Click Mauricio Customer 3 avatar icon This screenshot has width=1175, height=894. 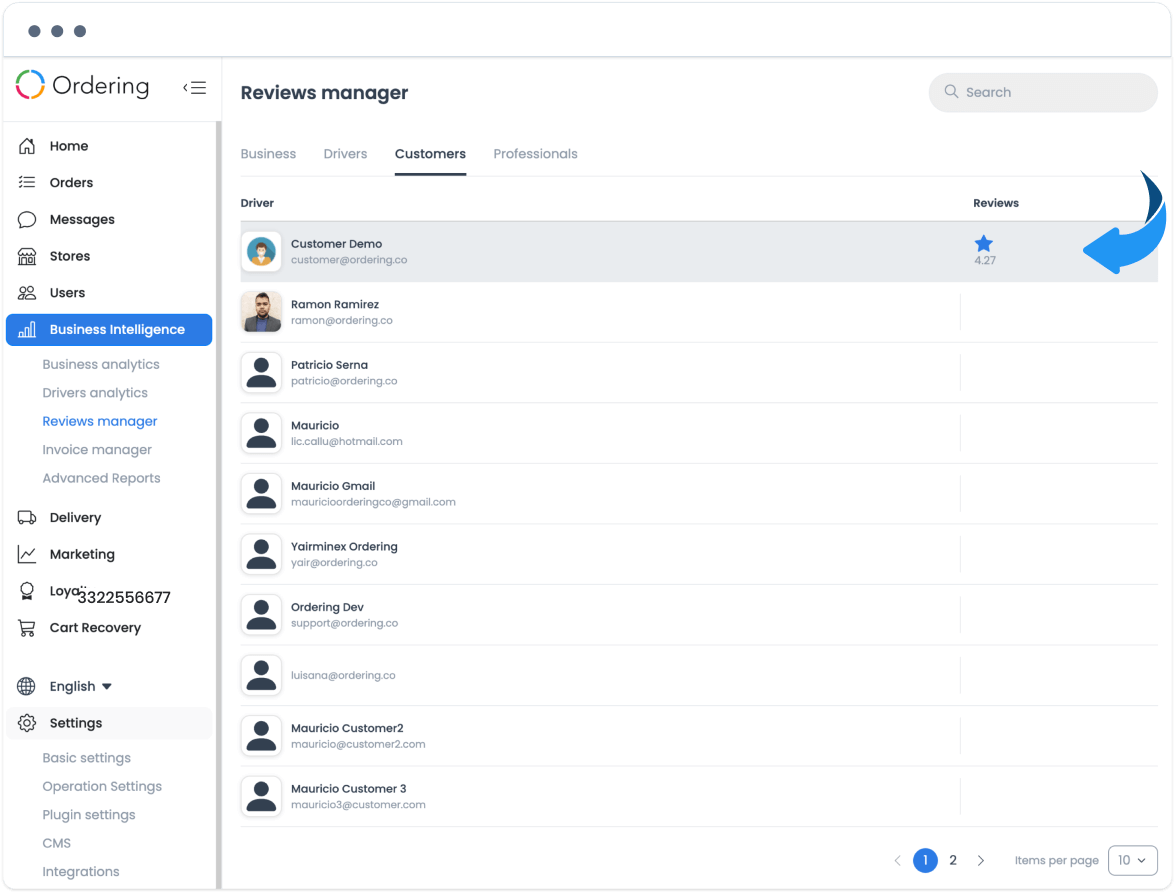(262, 797)
